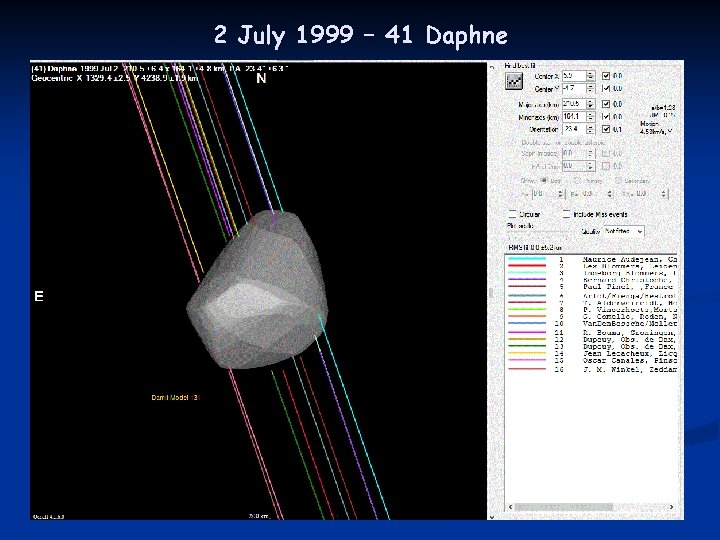Click the Center Y value field
720x540 pixels.
(574, 88)
